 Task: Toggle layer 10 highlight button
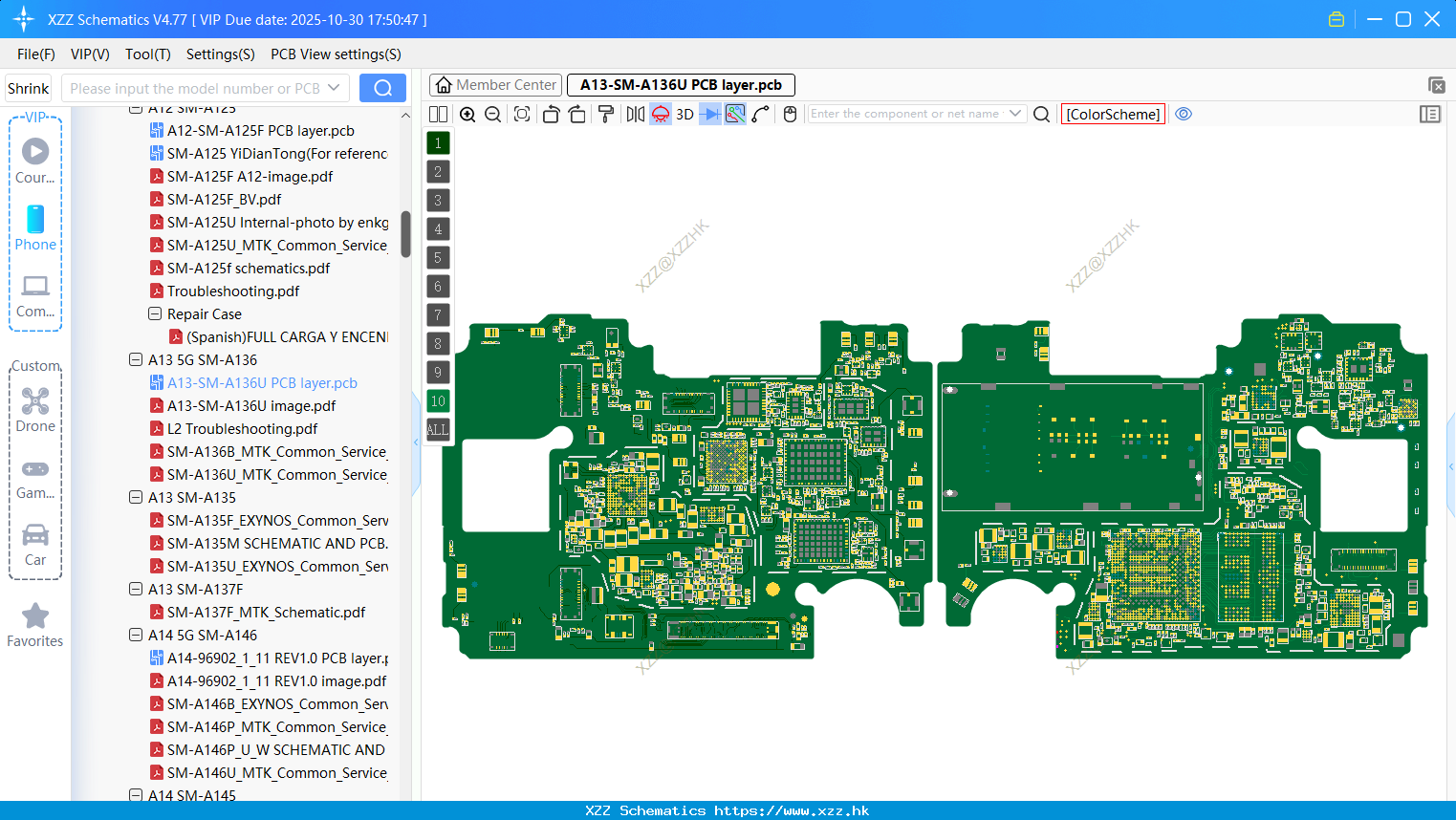(x=438, y=400)
